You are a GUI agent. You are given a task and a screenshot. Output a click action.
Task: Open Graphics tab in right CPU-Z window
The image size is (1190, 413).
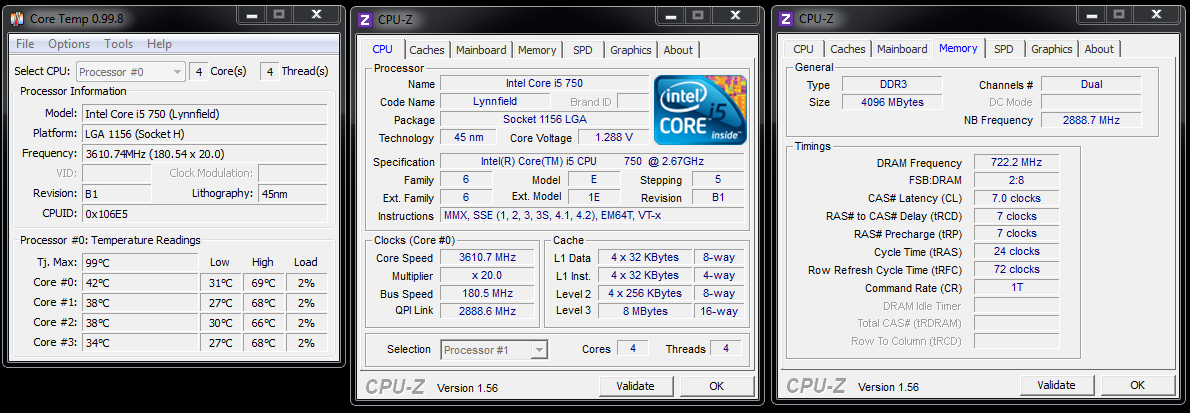pyautogui.click(x=1051, y=49)
